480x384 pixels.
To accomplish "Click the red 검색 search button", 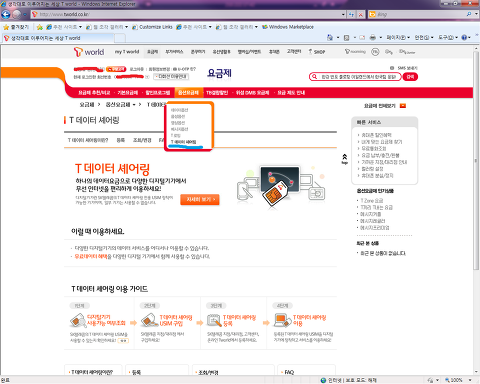I will click(x=410, y=77).
